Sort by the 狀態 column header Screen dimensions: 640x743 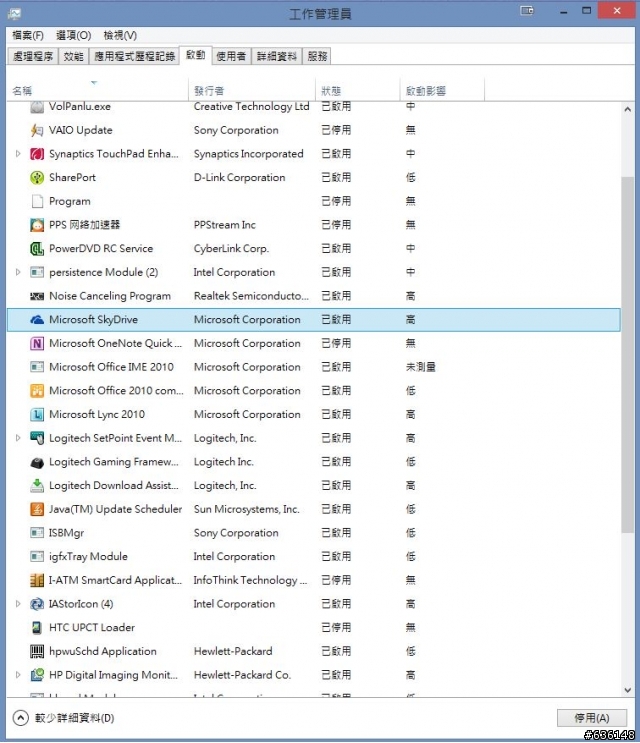(x=358, y=91)
